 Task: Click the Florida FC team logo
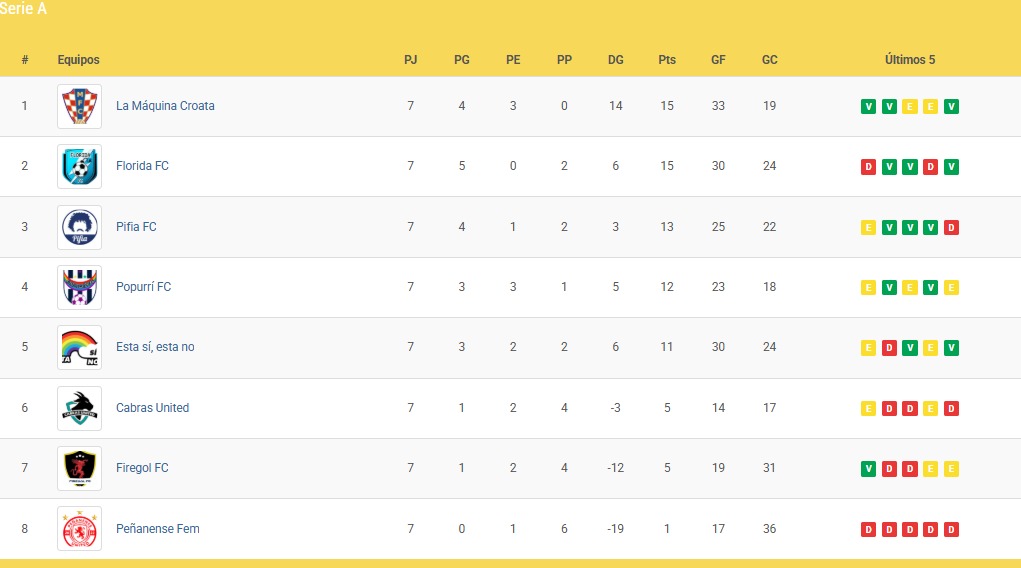coord(79,166)
